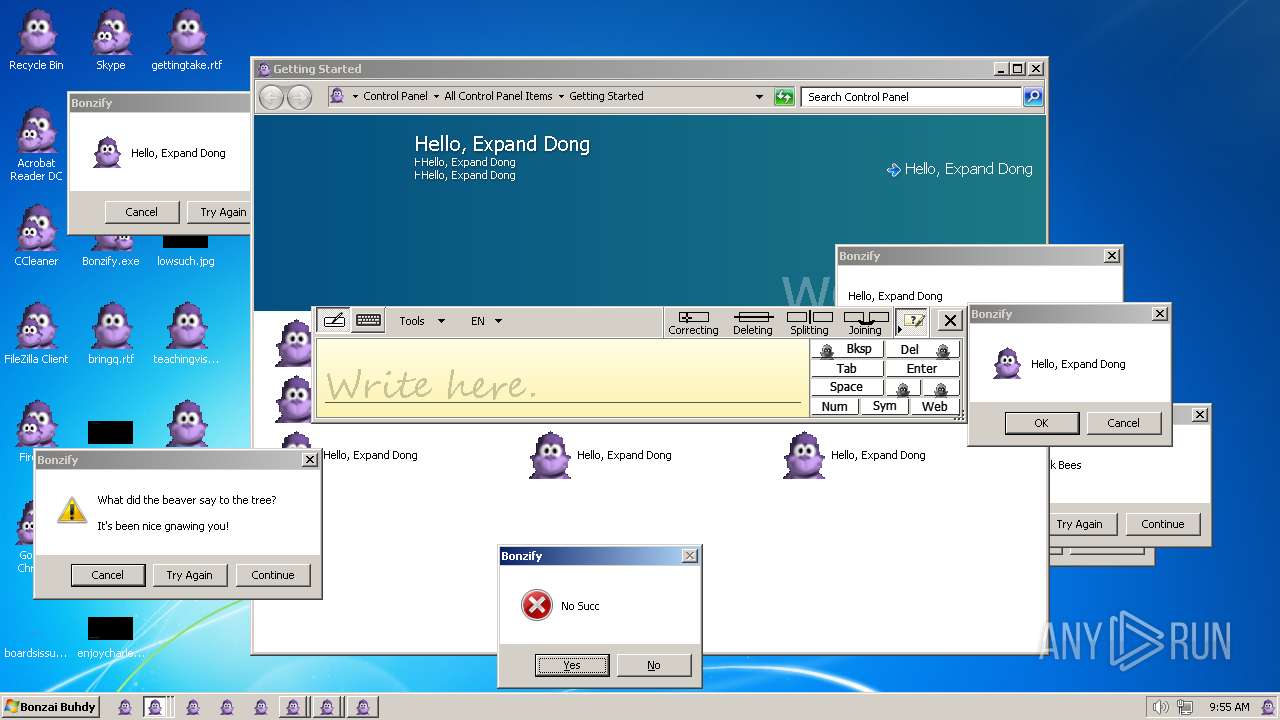Open the Recycle Bin desktop icon
Screen dimensions: 1280x720
coord(36,40)
